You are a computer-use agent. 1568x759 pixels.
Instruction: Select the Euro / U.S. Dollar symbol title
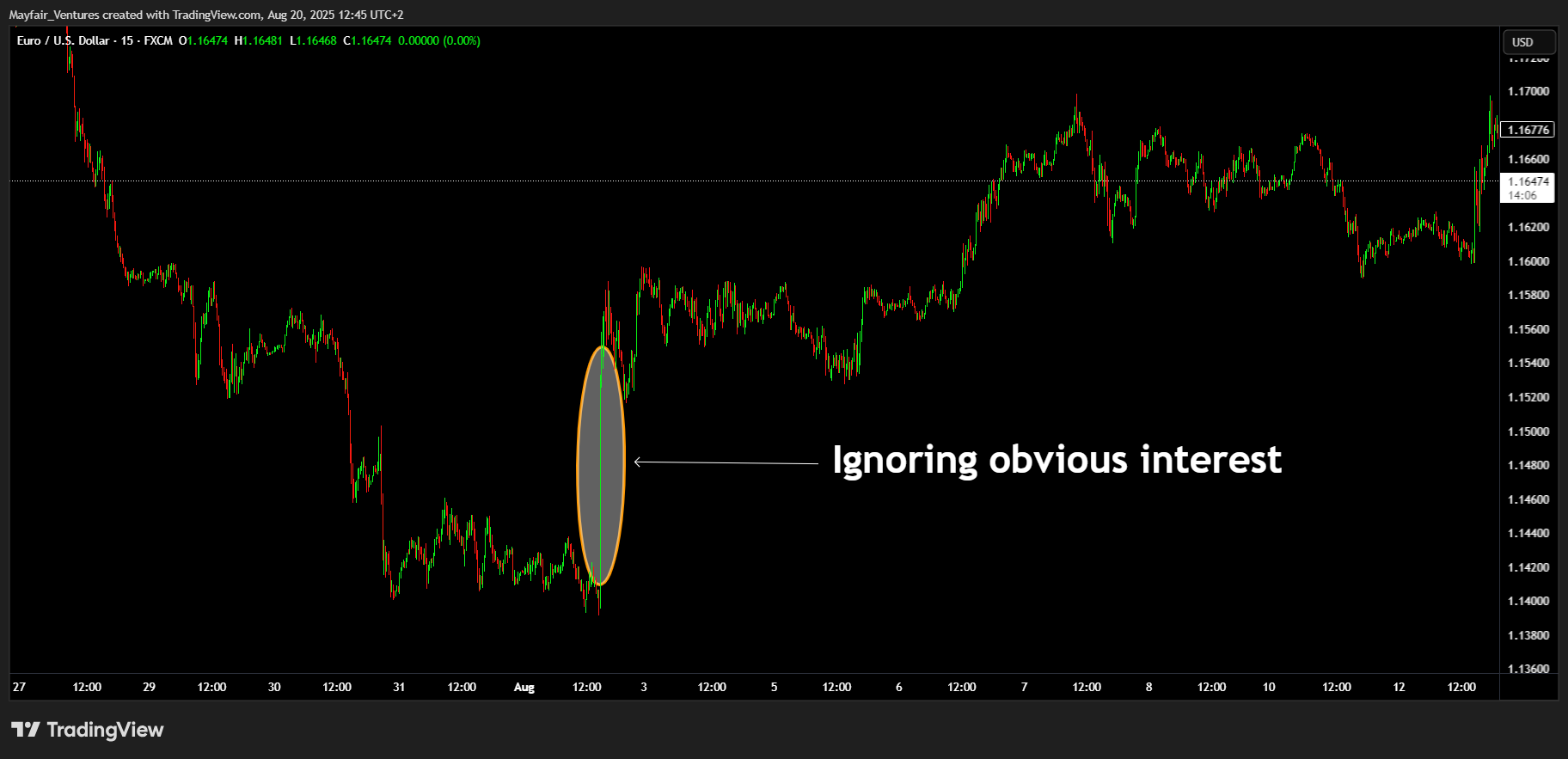click(x=95, y=40)
